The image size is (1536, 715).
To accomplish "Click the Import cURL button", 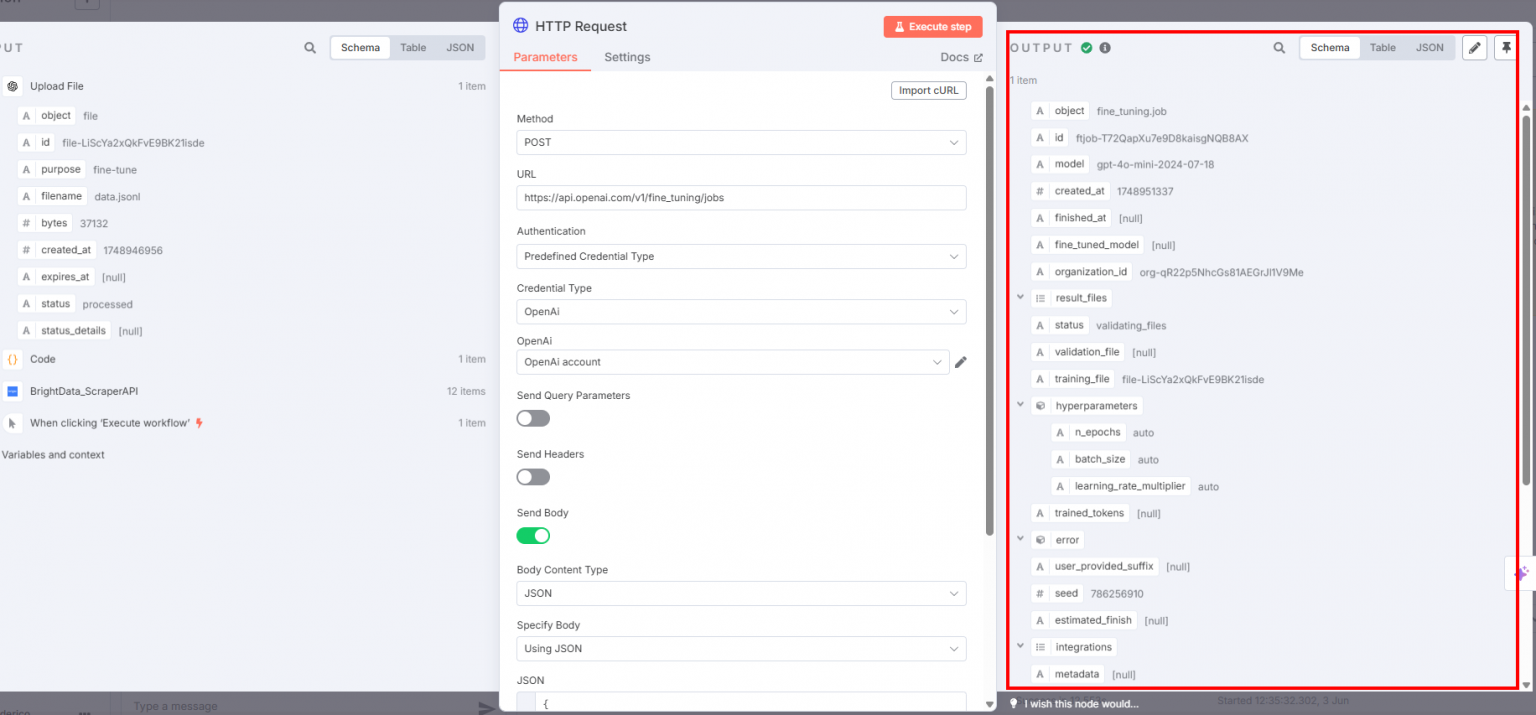I will click(928, 90).
